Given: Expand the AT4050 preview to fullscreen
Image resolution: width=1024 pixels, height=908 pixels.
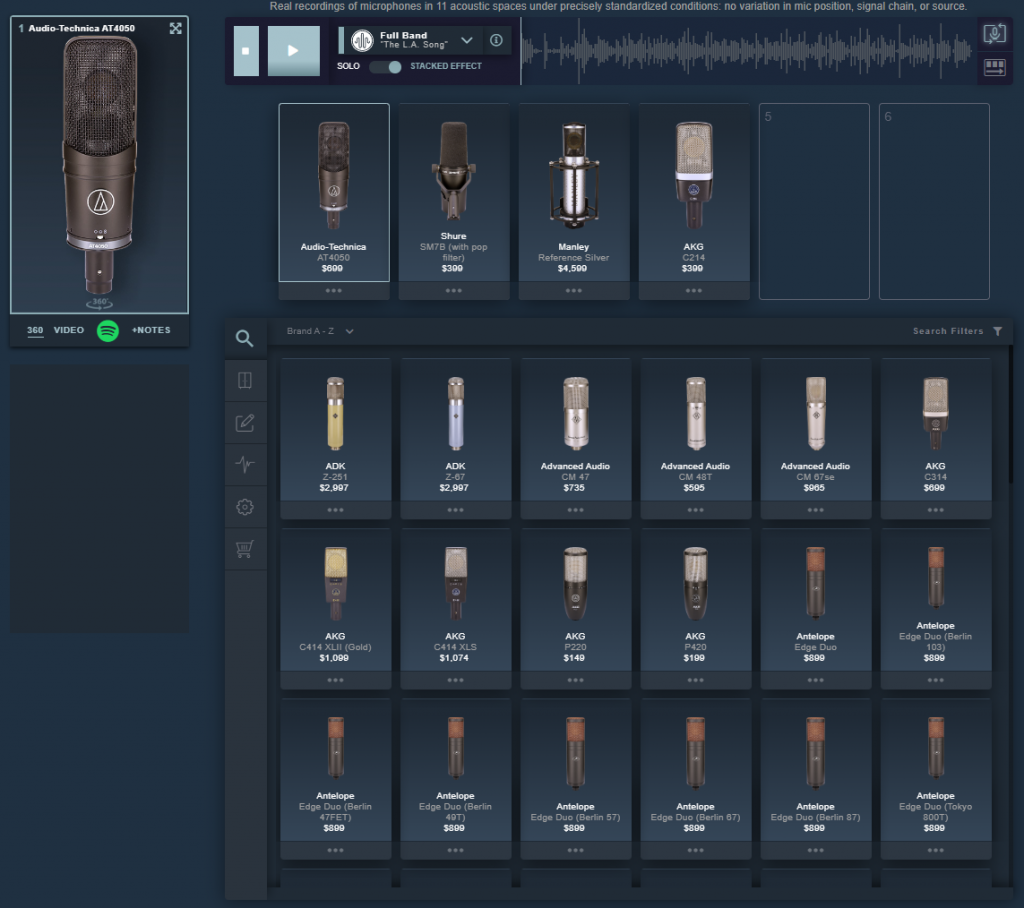Looking at the screenshot, I should [x=176, y=28].
